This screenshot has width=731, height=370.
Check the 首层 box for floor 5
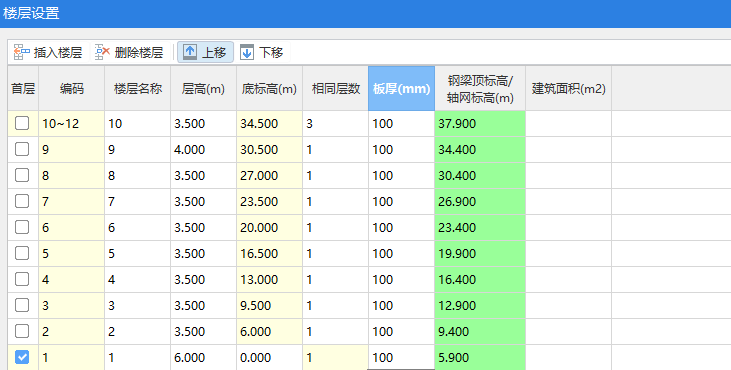pyautogui.click(x=22, y=254)
